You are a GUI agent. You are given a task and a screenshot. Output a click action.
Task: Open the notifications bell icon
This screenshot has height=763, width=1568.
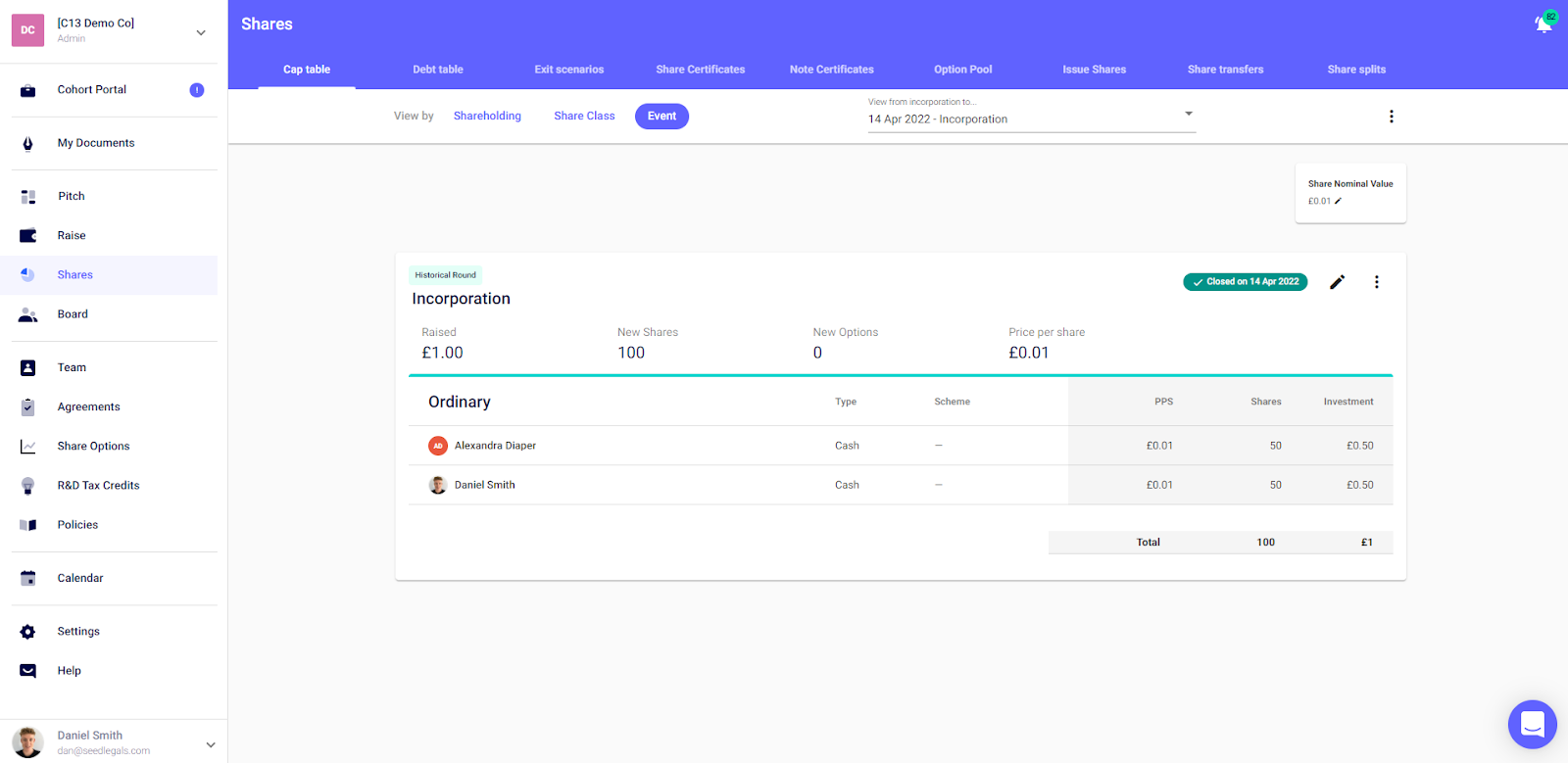pyautogui.click(x=1543, y=24)
